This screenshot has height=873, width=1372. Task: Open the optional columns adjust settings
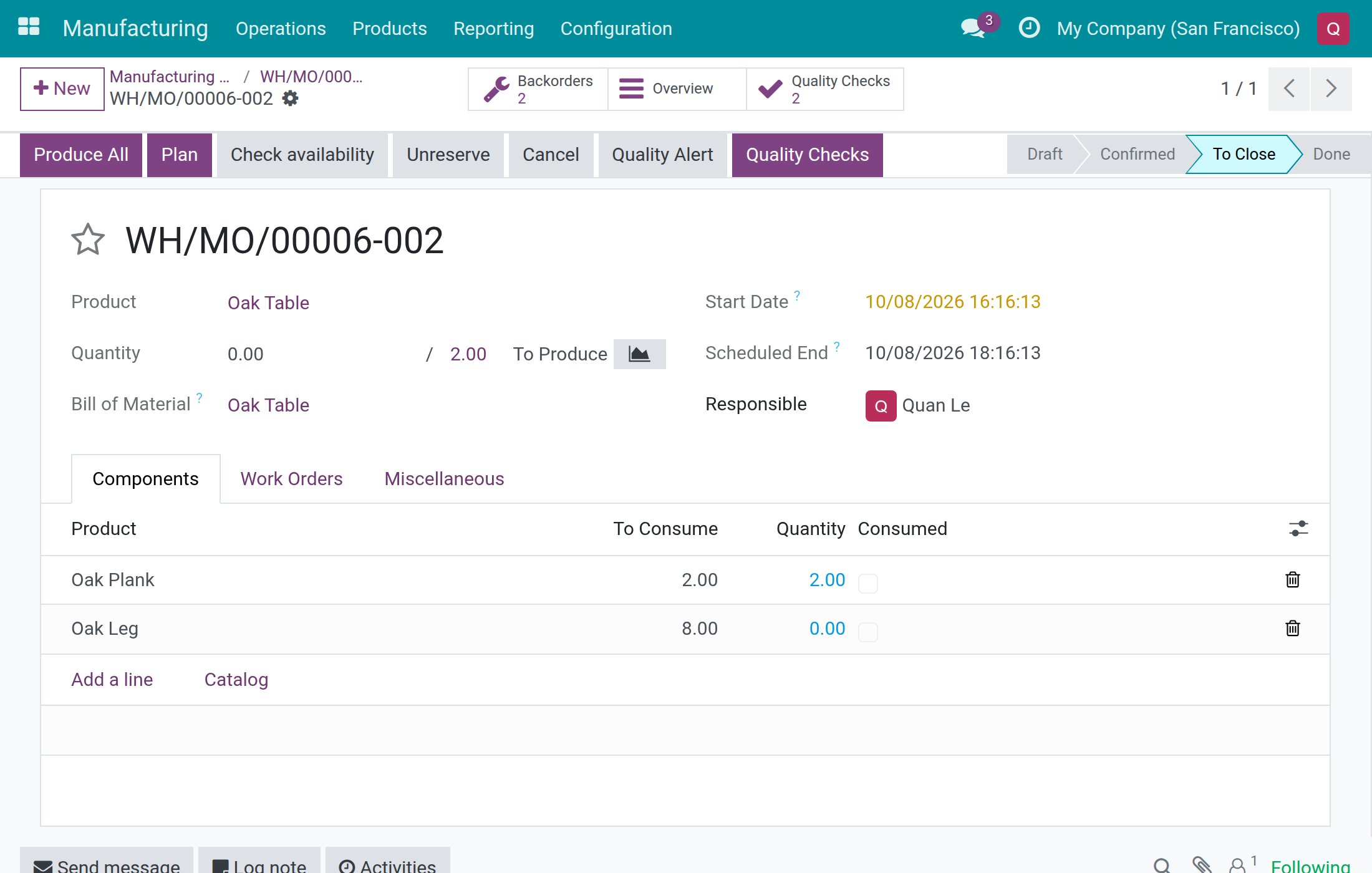coord(1298,529)
